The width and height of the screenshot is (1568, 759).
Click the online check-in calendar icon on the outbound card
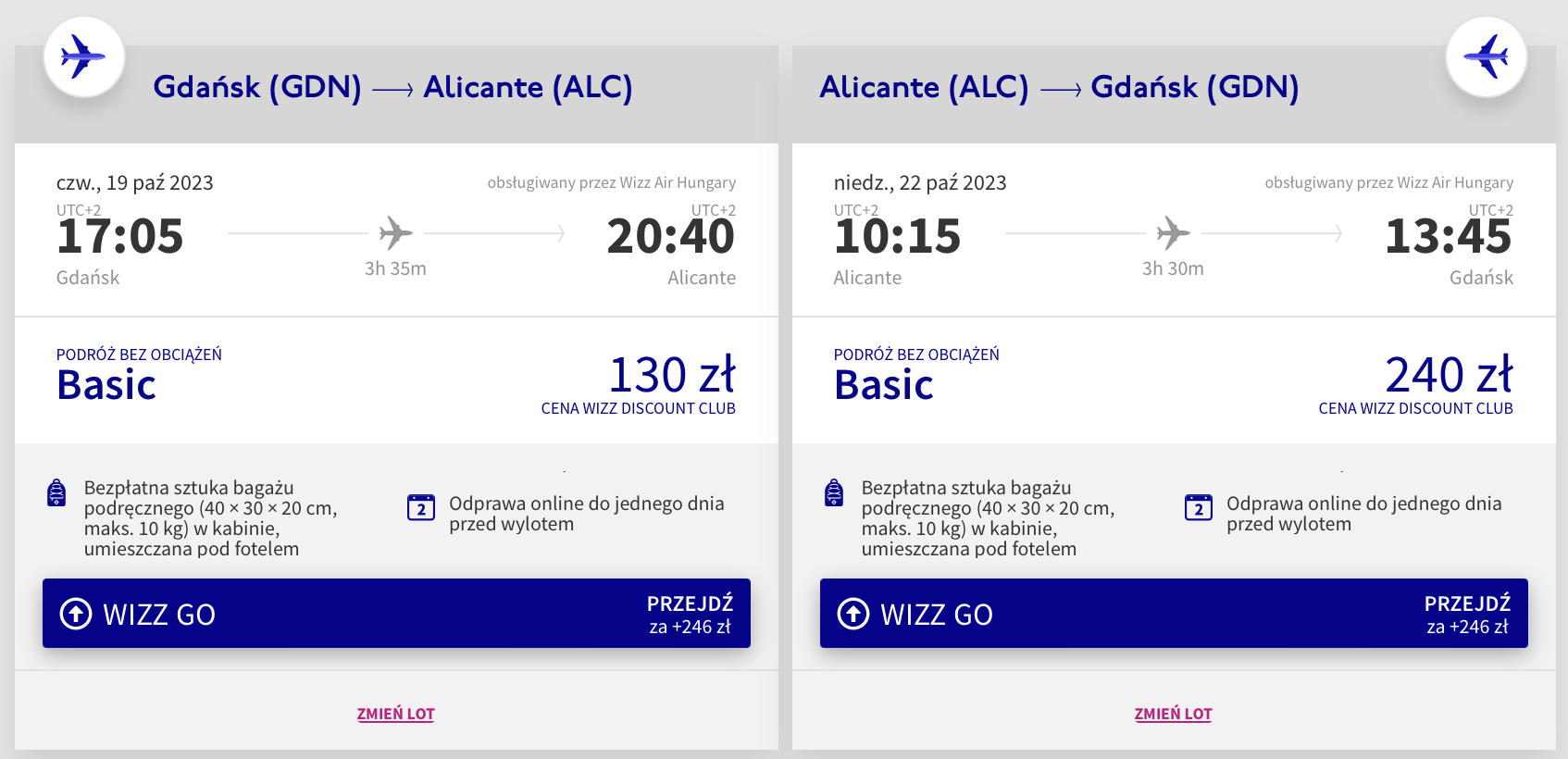[421, 507]
